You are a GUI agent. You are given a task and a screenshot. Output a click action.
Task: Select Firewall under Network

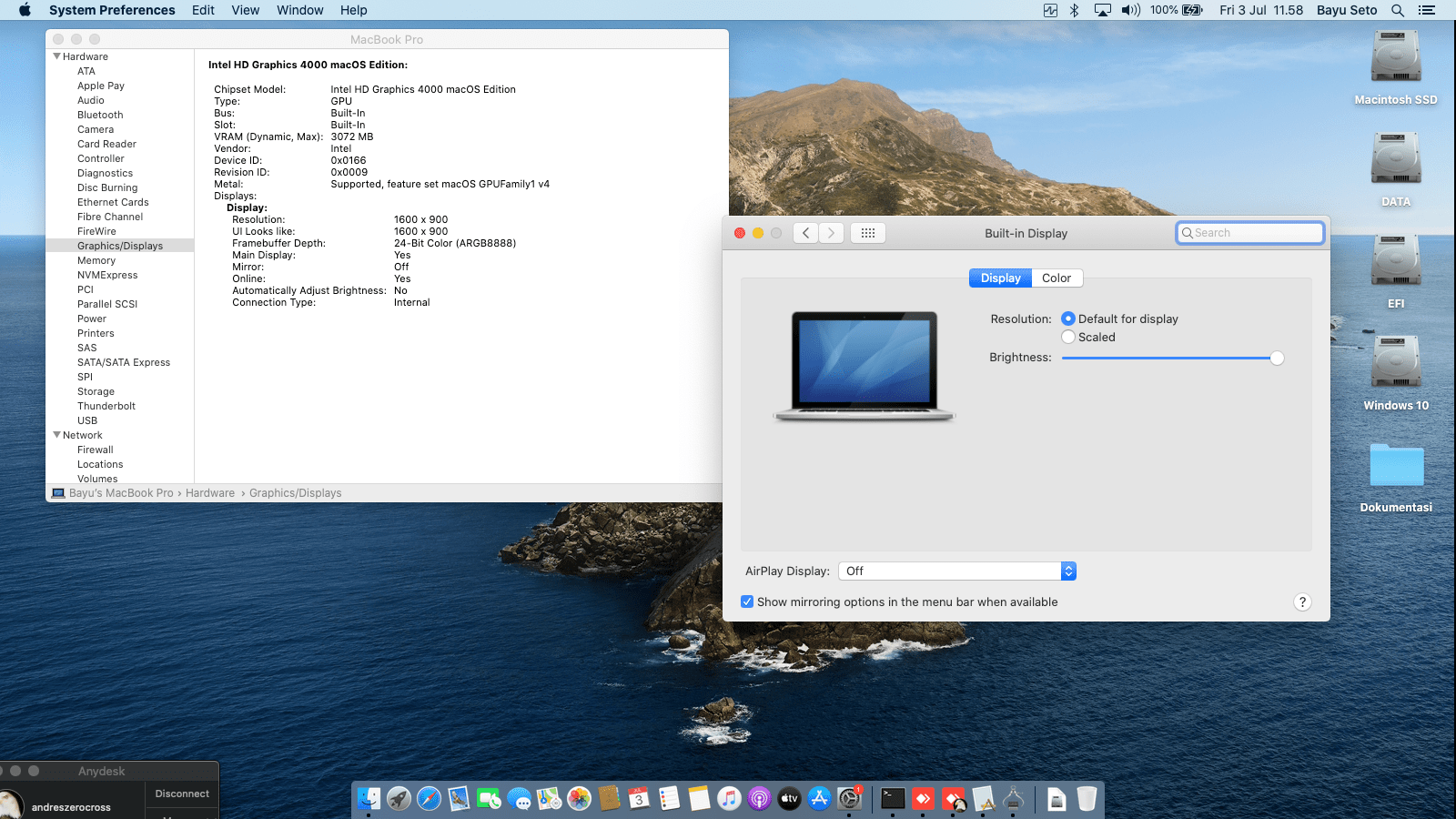(96, 450)
